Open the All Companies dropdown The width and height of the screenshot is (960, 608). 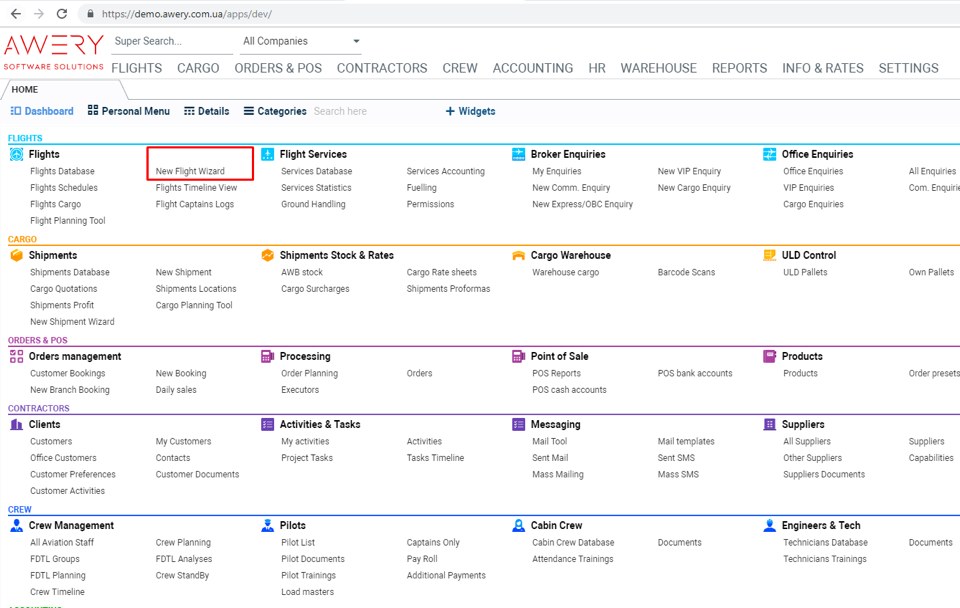pyautogui.click(x=301, y=41)
